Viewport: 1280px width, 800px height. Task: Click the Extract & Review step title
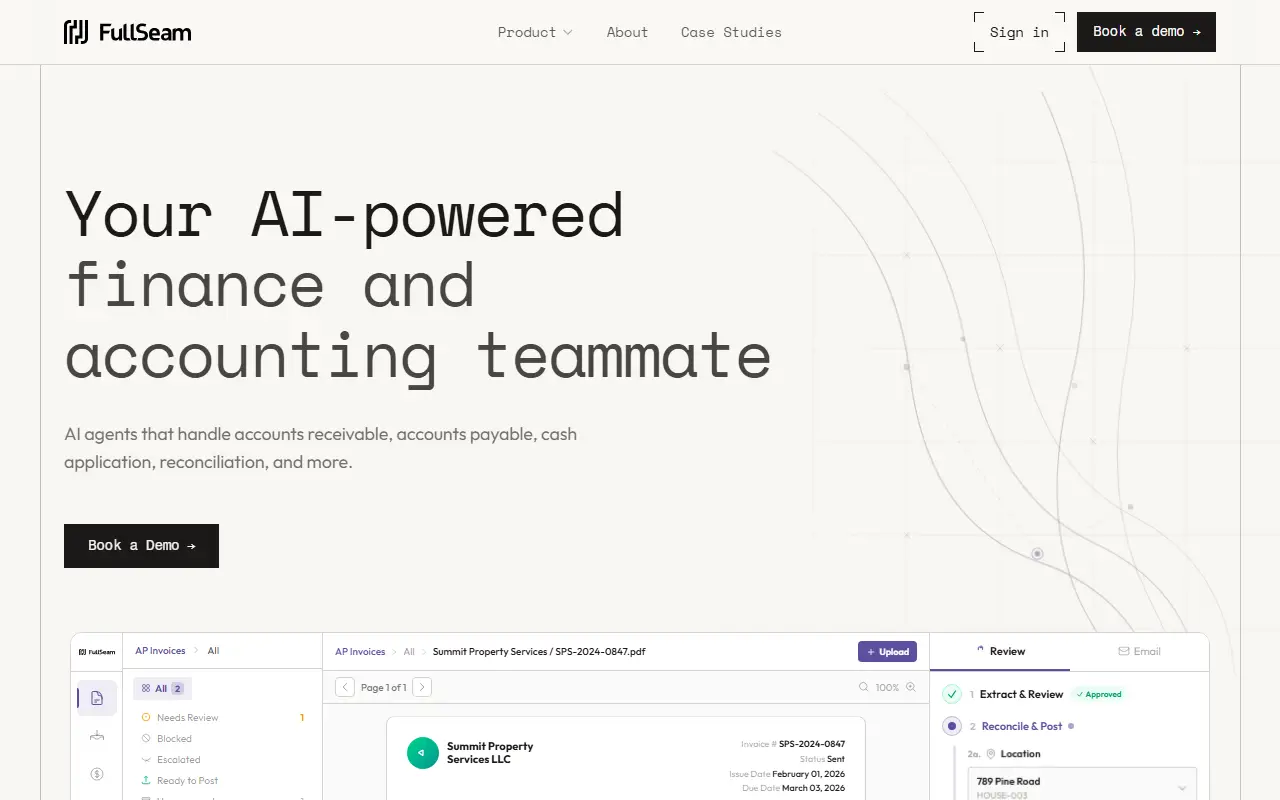1021,694
